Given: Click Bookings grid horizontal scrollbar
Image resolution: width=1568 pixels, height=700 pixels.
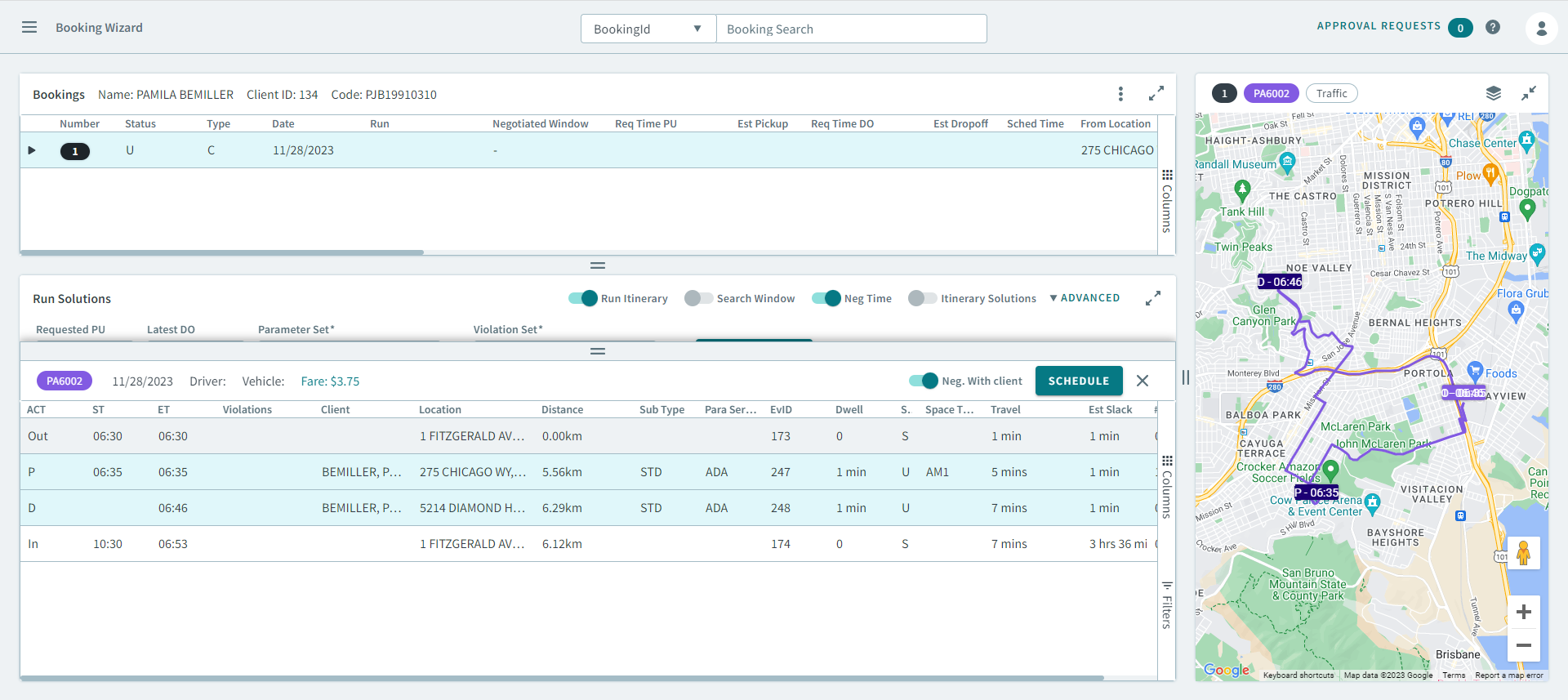Looking at the screenshot, I should click(222, 252).
